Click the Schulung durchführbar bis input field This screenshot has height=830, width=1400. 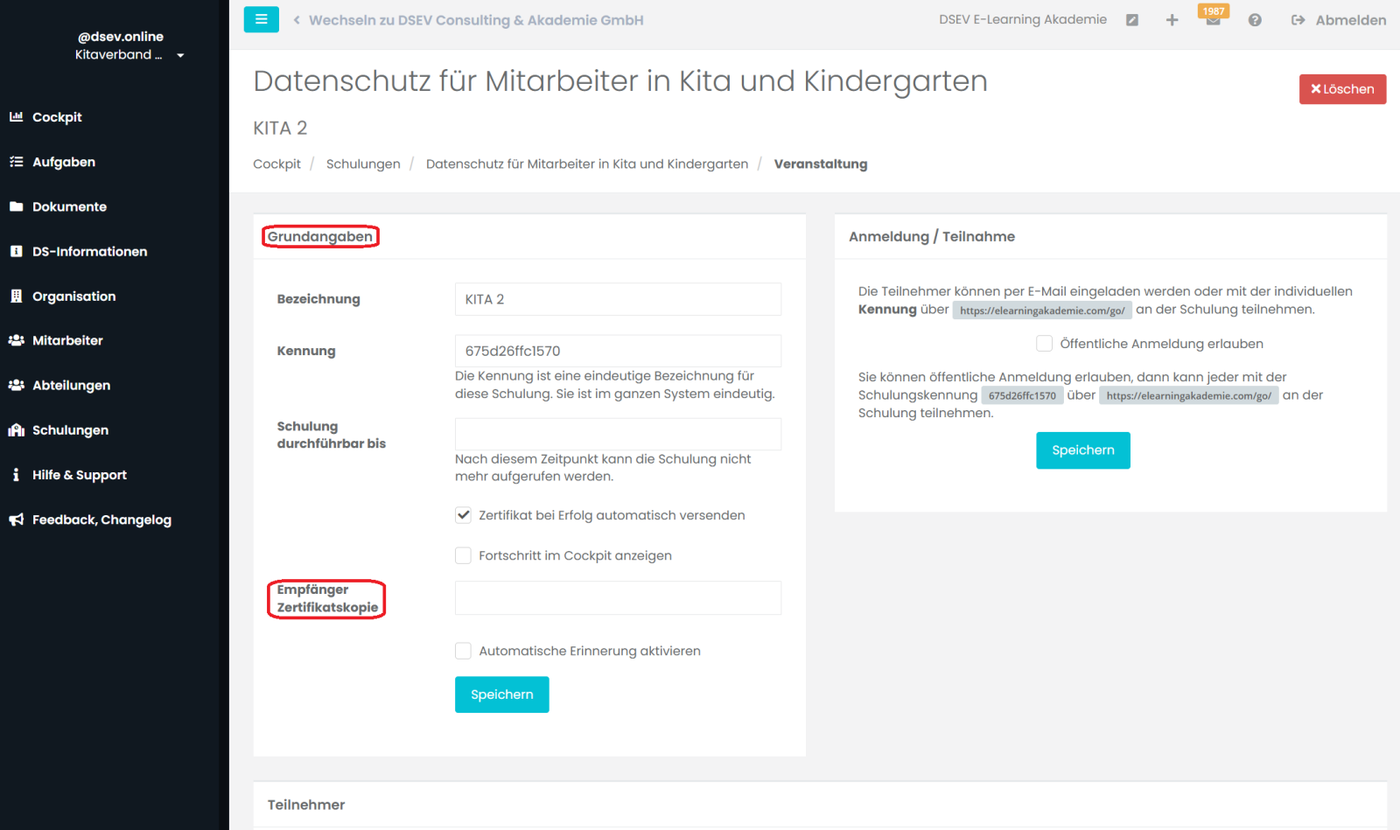pos(618,434)
